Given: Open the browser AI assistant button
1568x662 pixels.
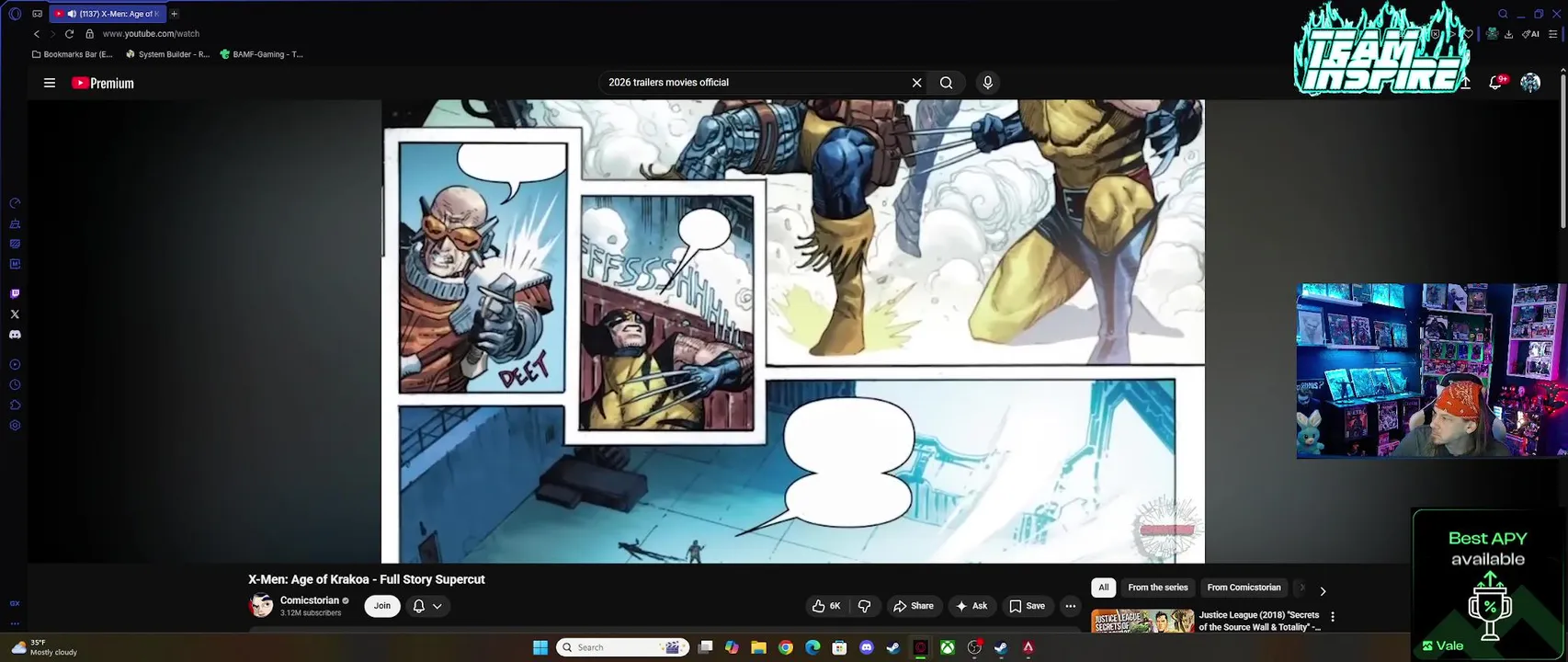Looking at the screenshot, I should (x=1531, y=34).
